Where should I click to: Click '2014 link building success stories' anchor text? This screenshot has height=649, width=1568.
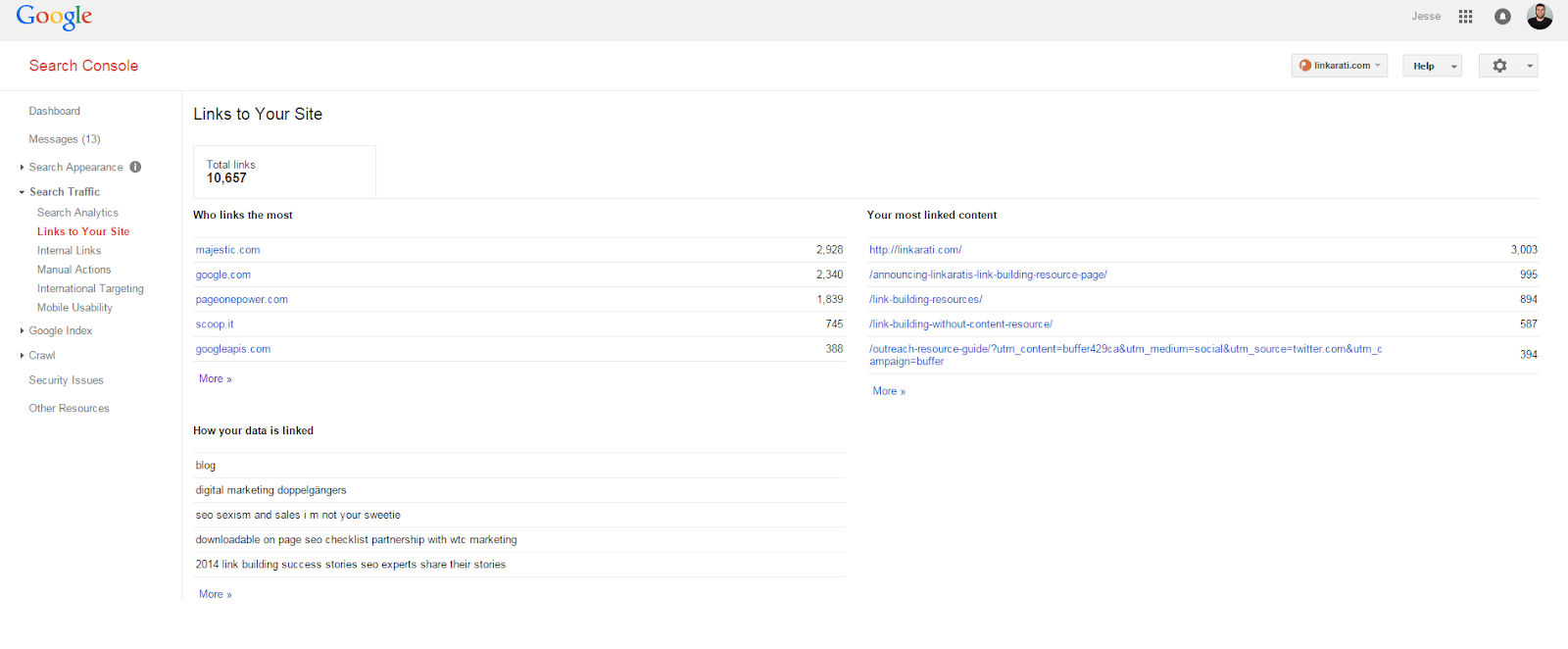tap(351, 565)
